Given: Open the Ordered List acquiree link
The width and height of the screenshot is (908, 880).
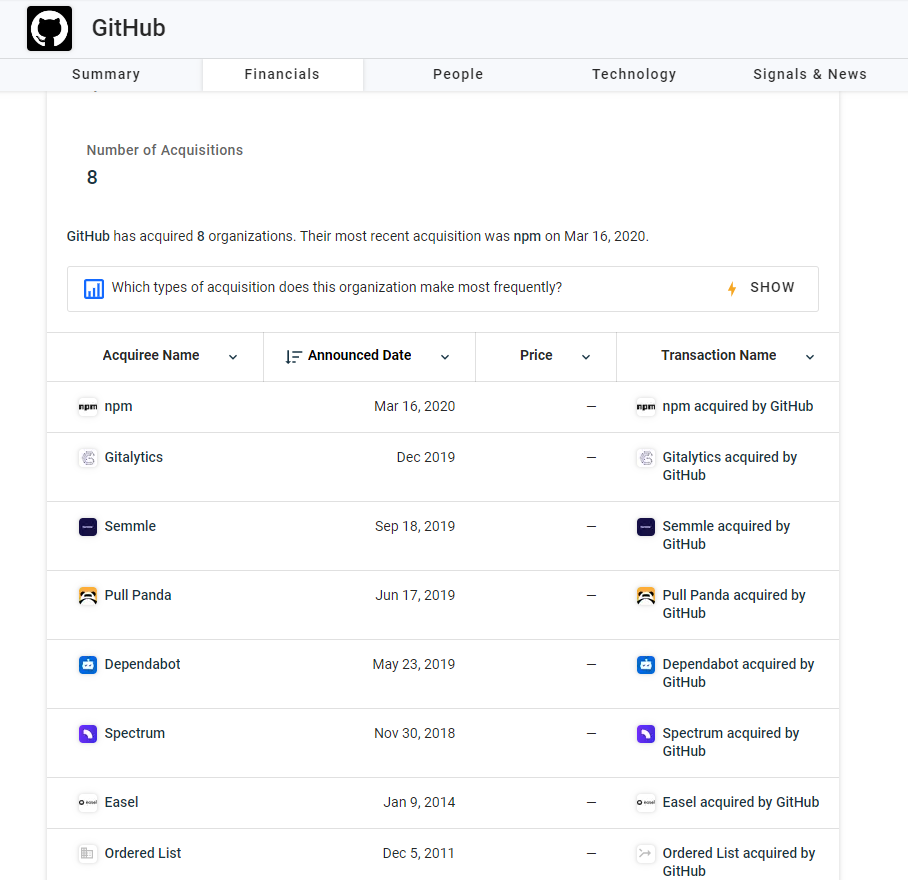Looking at the screenshot, I should (x=142, y=853).
